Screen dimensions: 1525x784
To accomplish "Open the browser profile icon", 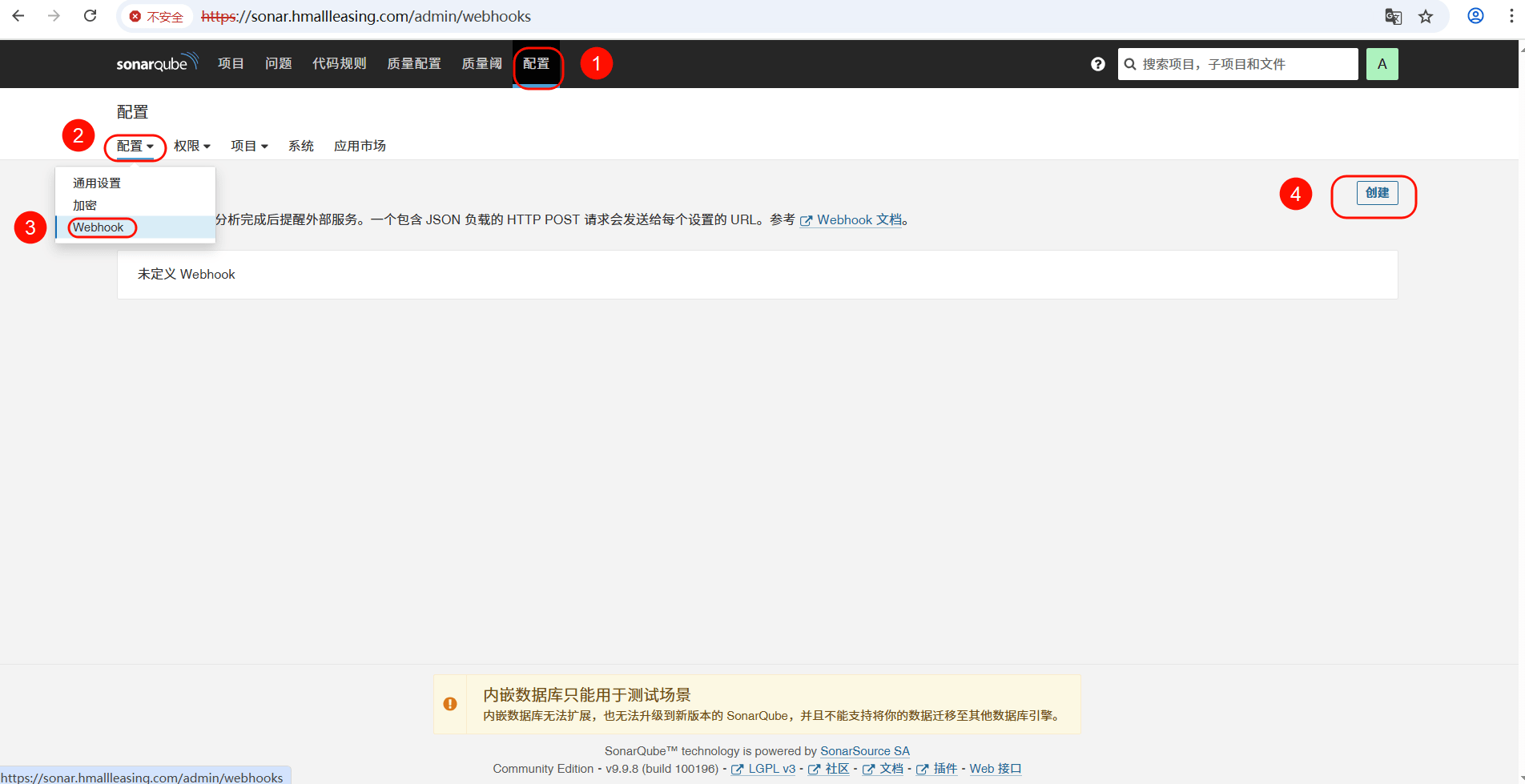I will point(1475,16).
